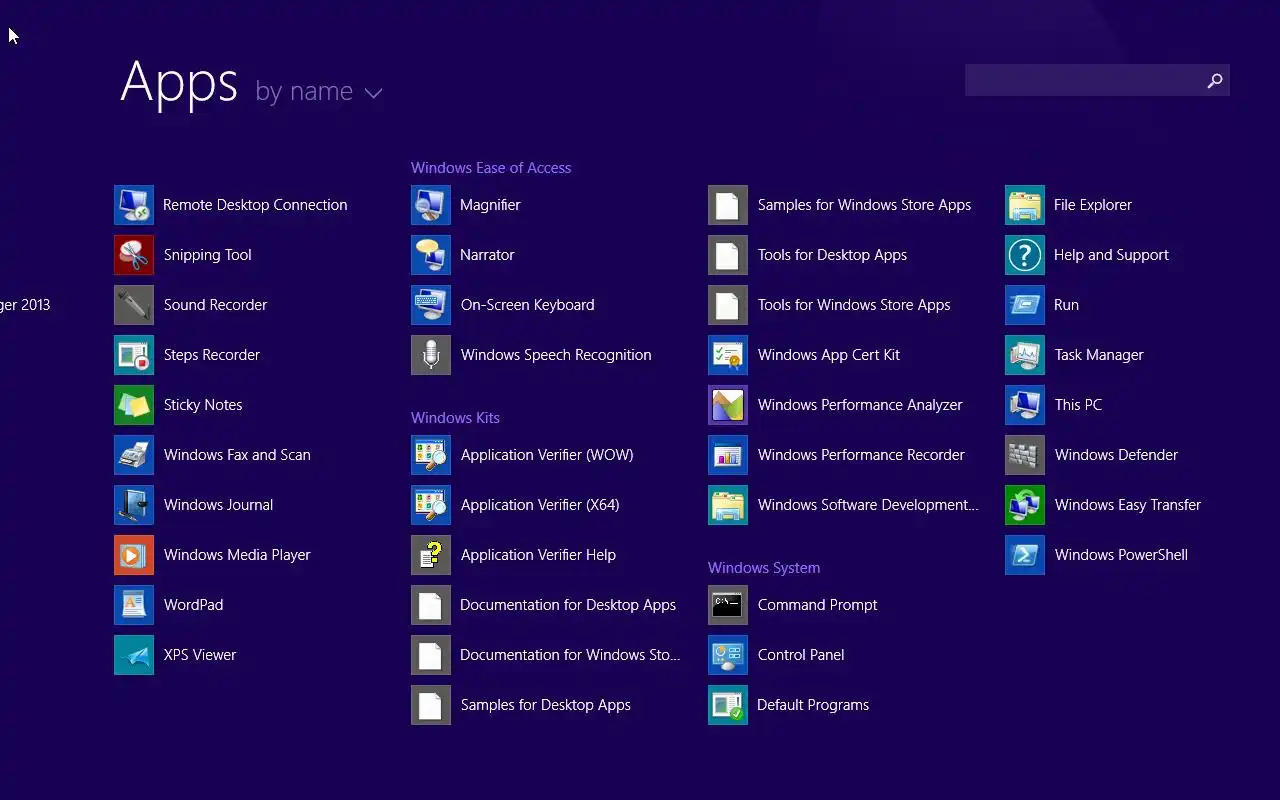Open Application Verifier (X64) icon
1280x800 pixels.
click(x=431, y=505)
